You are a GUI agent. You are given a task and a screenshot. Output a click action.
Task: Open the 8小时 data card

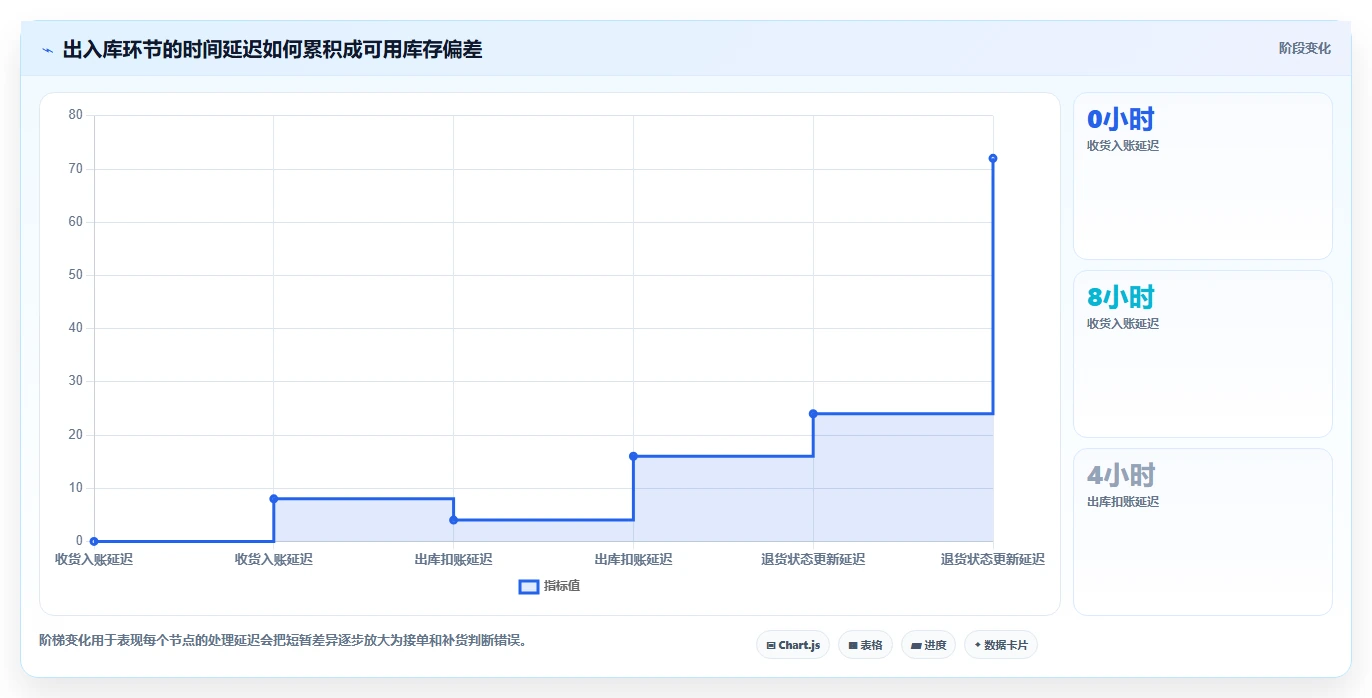1202,354
